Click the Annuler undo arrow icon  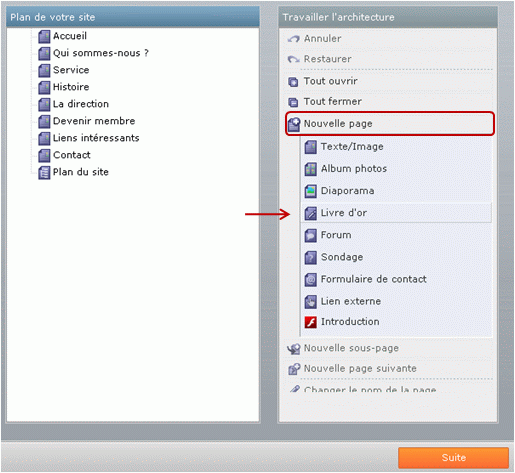294,39
